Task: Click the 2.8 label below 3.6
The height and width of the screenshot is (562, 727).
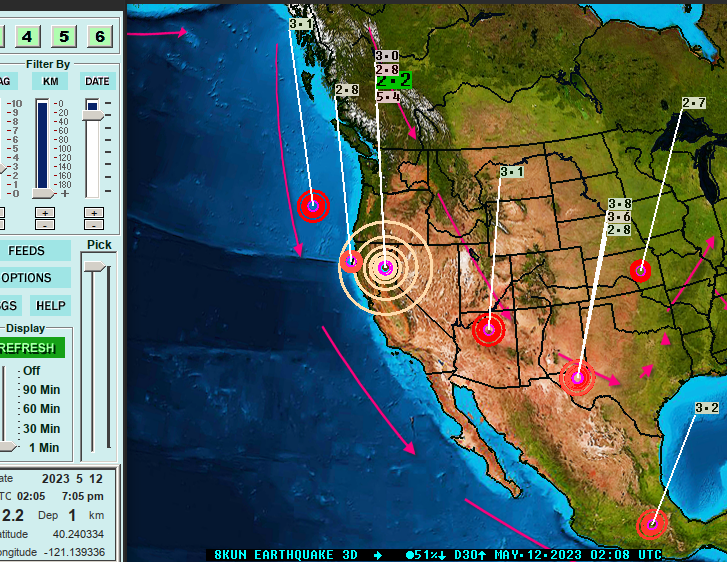Action: 619,230
